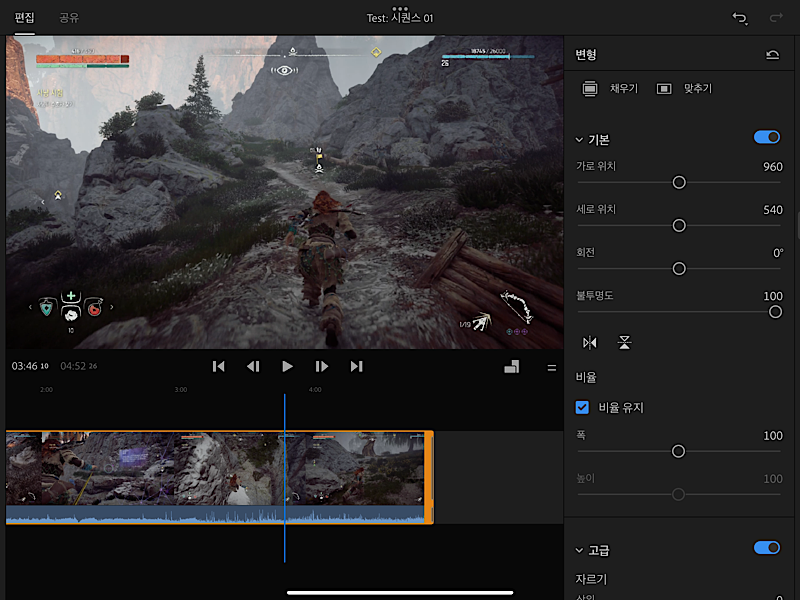Click the total duration 04:52
The width and height of the screenshot is (800, 600).
79,366
